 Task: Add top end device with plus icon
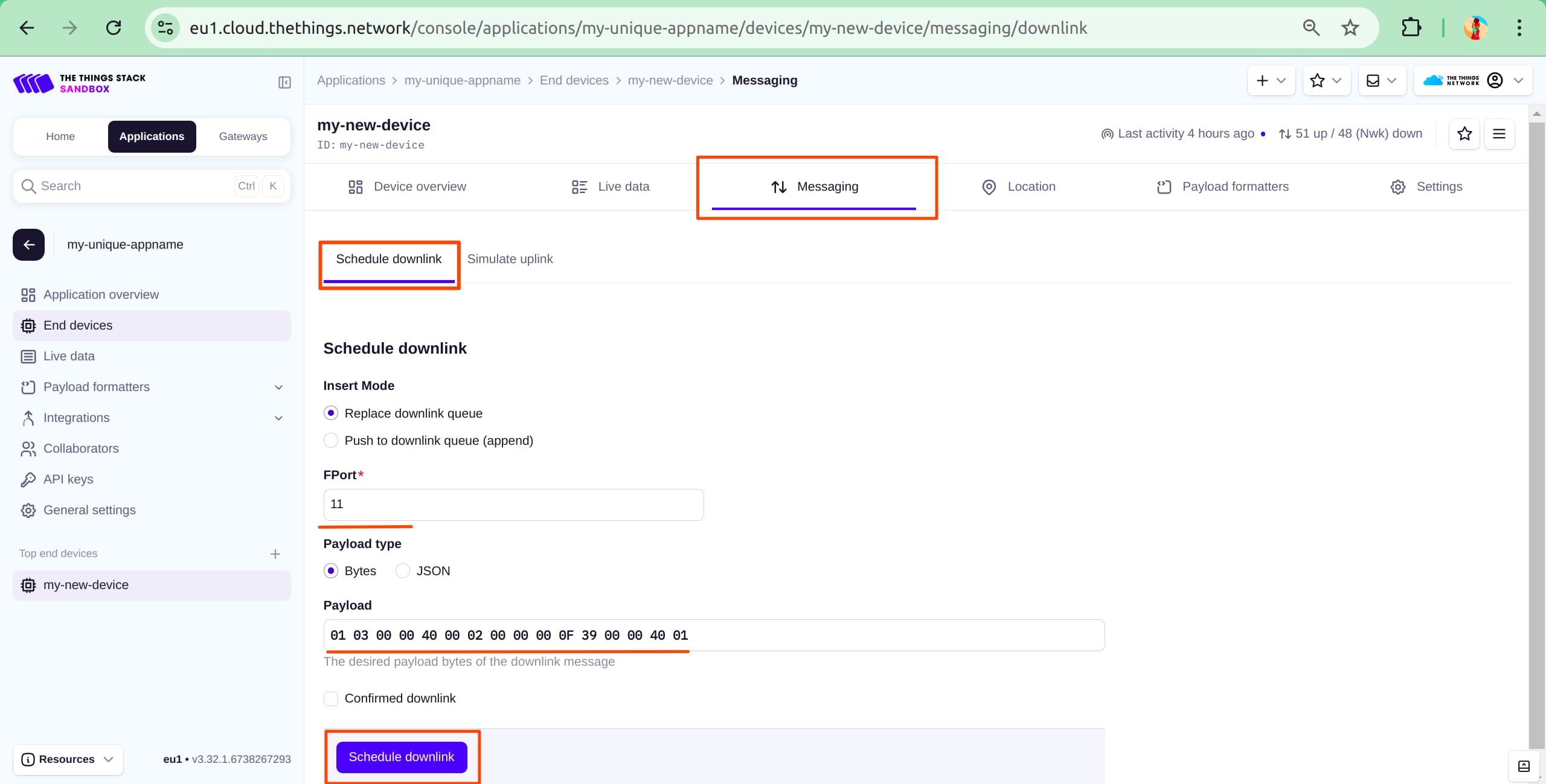(275, 553)
